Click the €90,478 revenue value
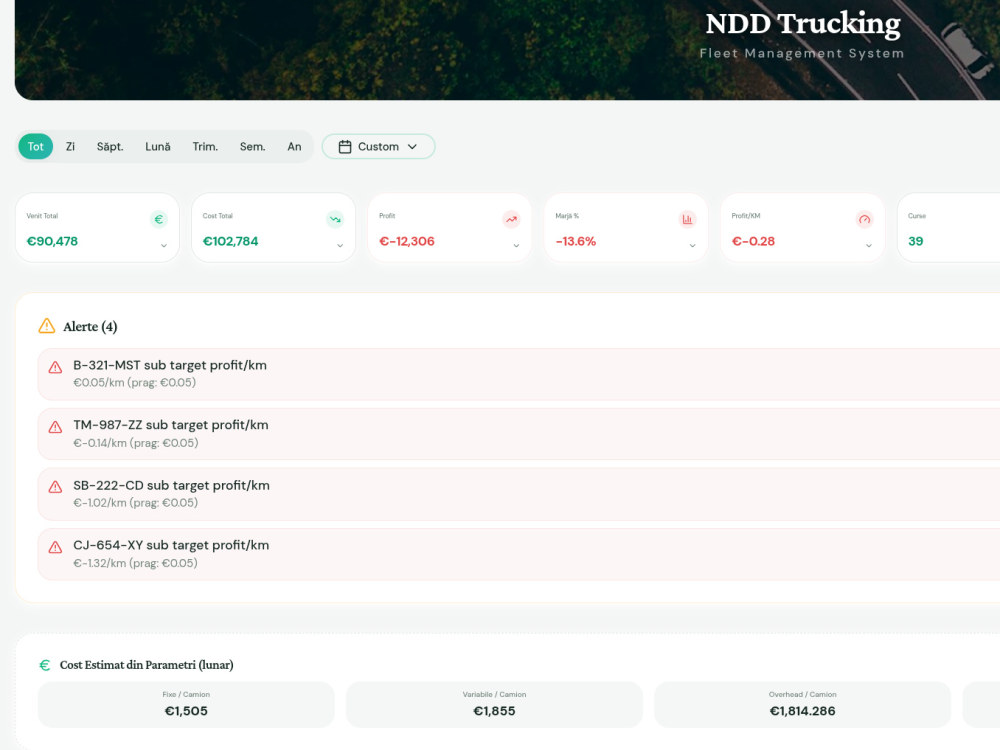The width and height of the screenshot is (1000, 750). [x=52, y=242]
